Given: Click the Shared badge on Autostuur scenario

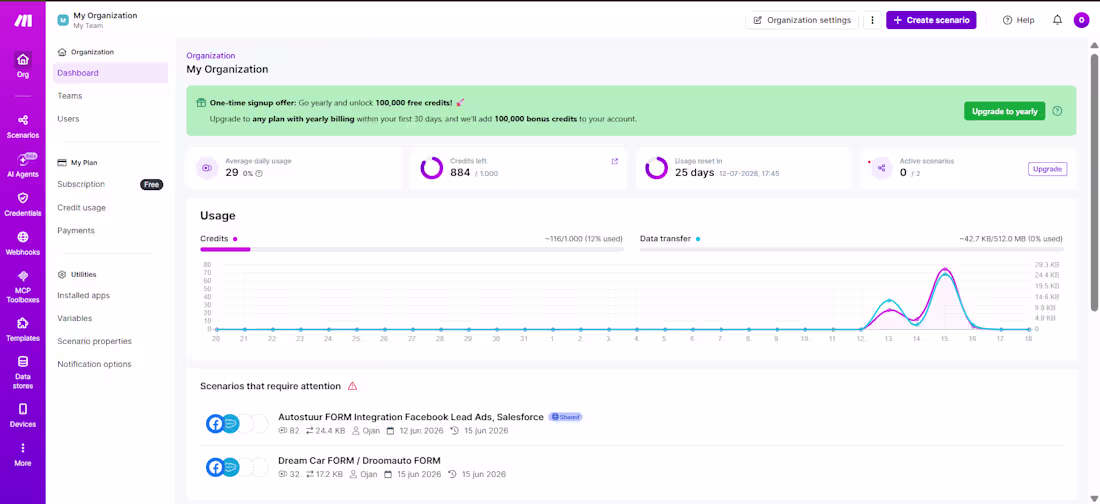Looking at the screenshot, I should click(565, 417).
